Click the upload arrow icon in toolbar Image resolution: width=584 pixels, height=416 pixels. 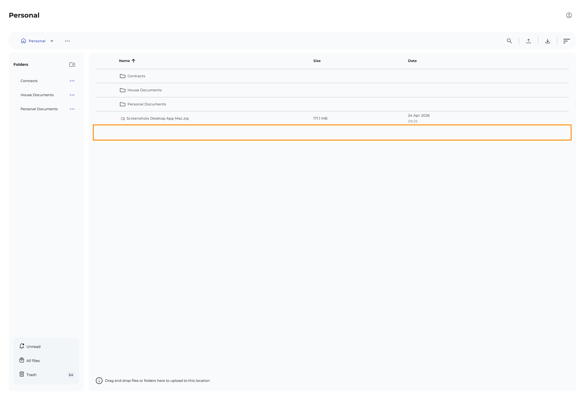528,41
